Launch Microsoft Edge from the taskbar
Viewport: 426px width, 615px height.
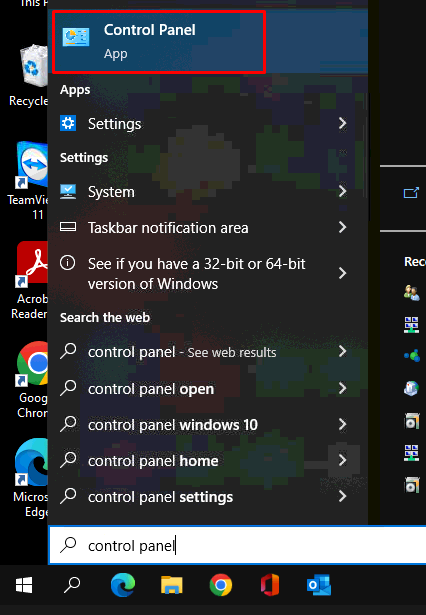point(123,585)
